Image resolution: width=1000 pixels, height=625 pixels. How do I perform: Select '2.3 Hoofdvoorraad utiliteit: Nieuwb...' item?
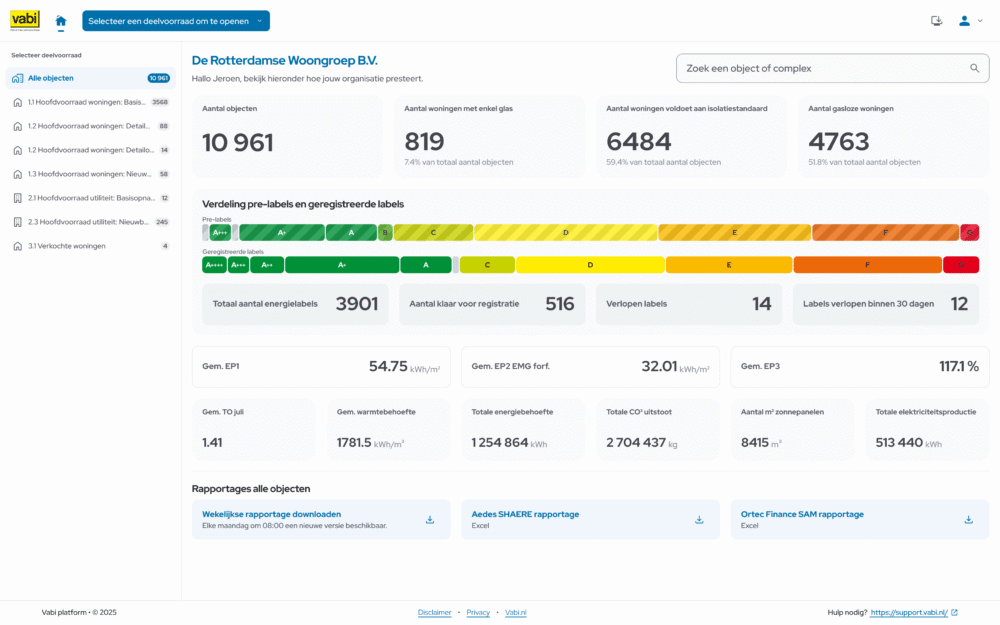click(x=91, y=222)
